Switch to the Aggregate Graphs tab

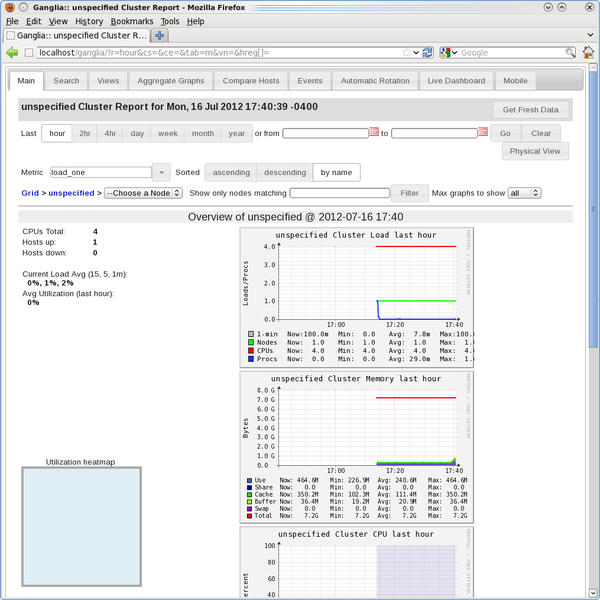coord(171,81)
